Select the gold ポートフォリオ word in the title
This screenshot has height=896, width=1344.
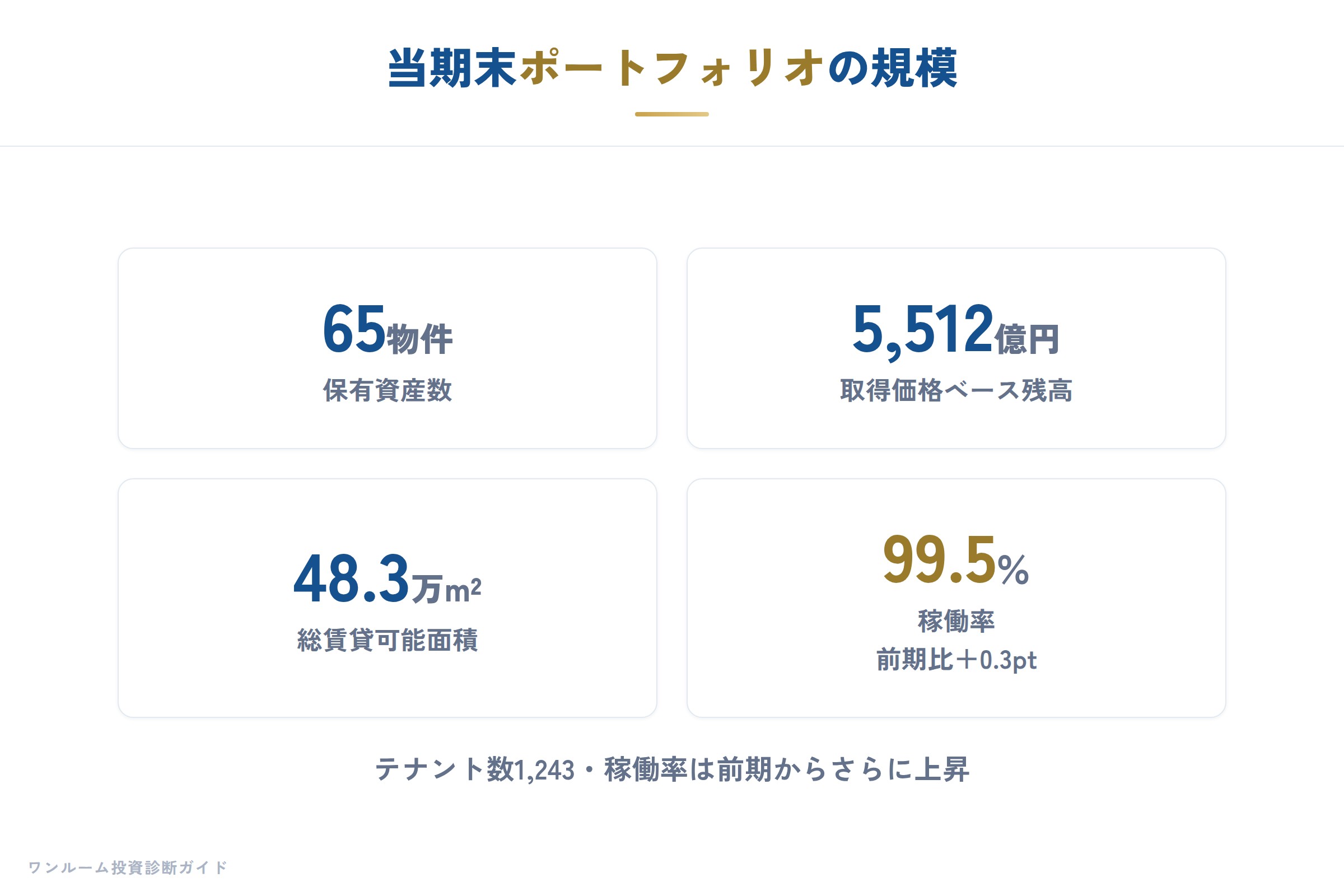pos(672,68)
